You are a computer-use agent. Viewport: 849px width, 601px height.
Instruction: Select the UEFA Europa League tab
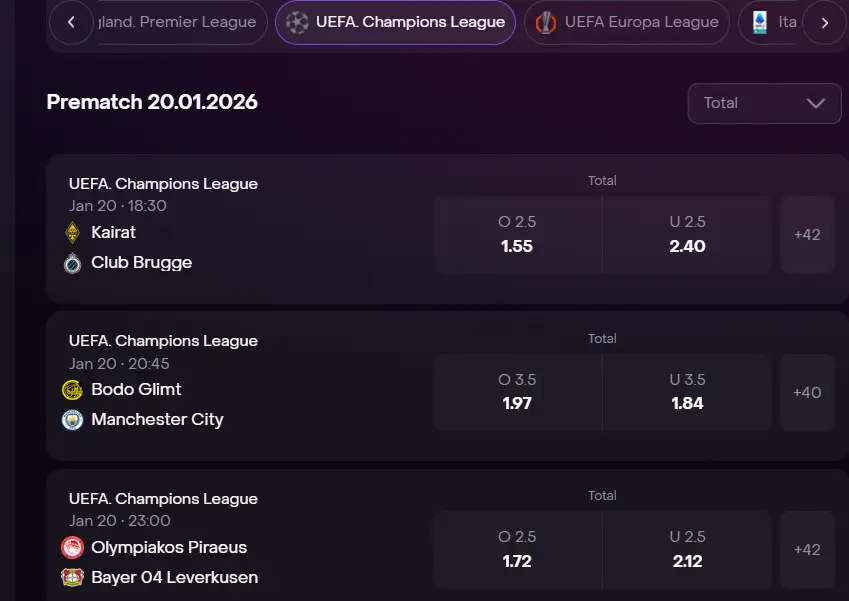click(640, 22)
